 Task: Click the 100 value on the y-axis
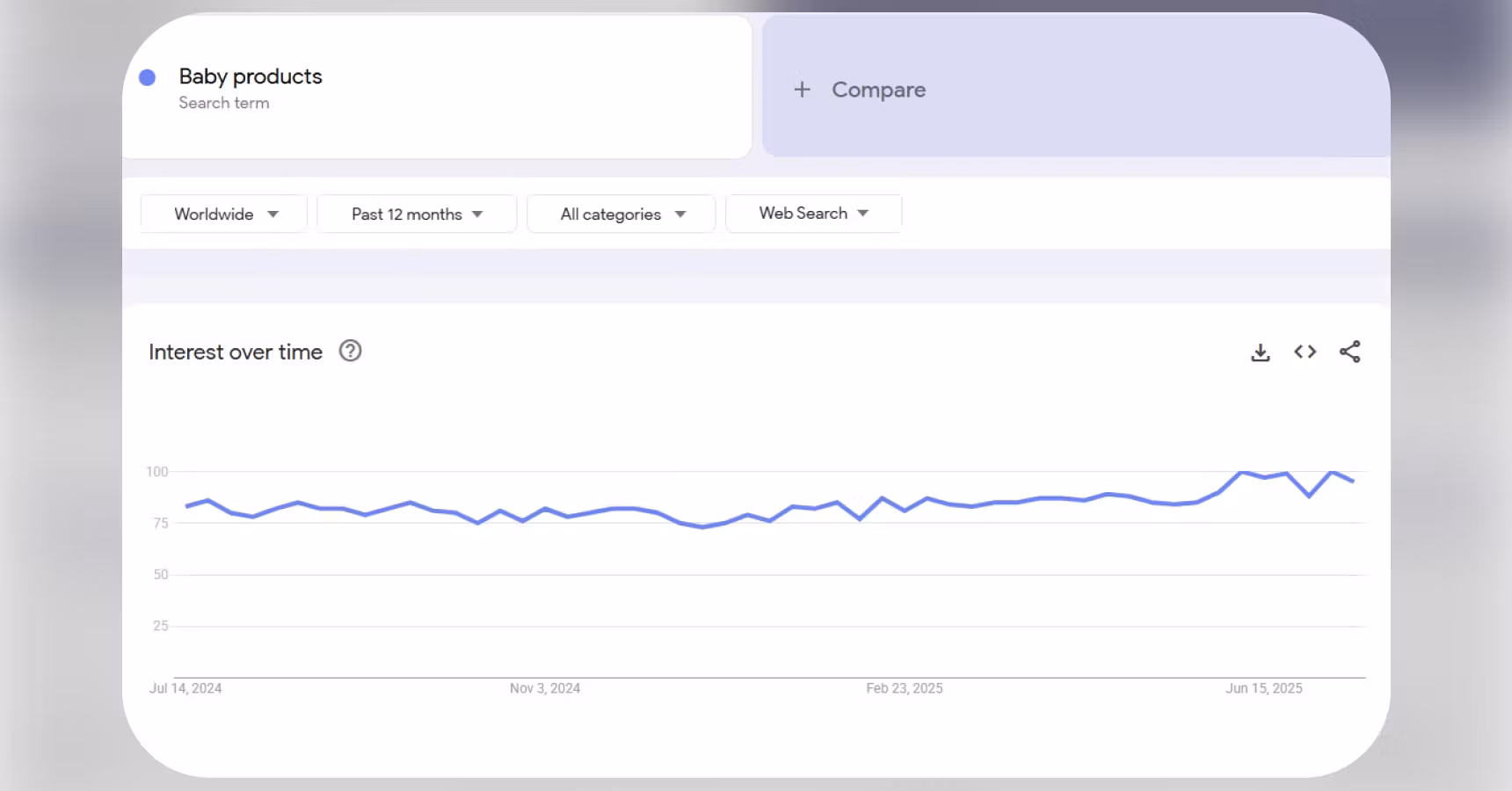(157, 472)
